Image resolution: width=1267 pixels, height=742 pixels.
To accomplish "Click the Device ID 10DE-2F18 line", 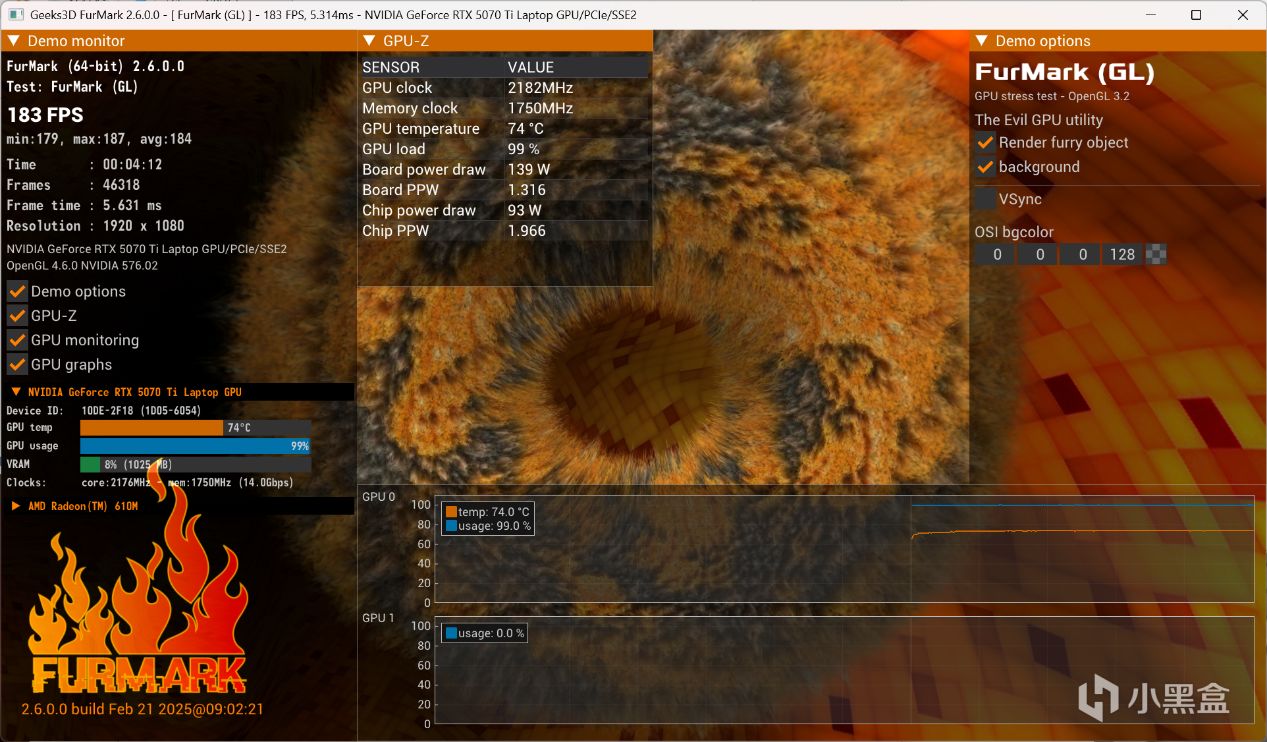I will (102, 411).
